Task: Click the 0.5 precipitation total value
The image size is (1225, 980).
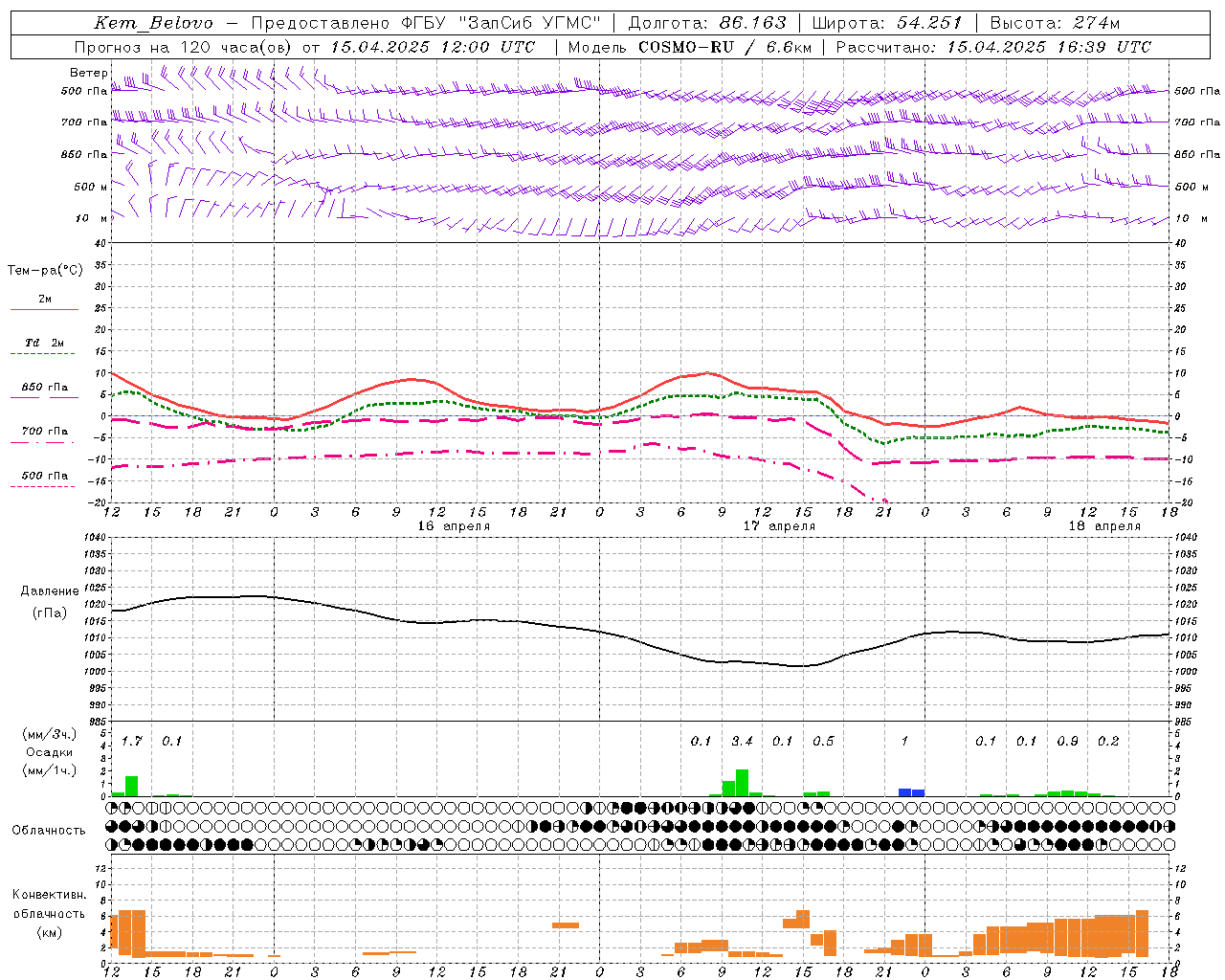Action: 823,742
